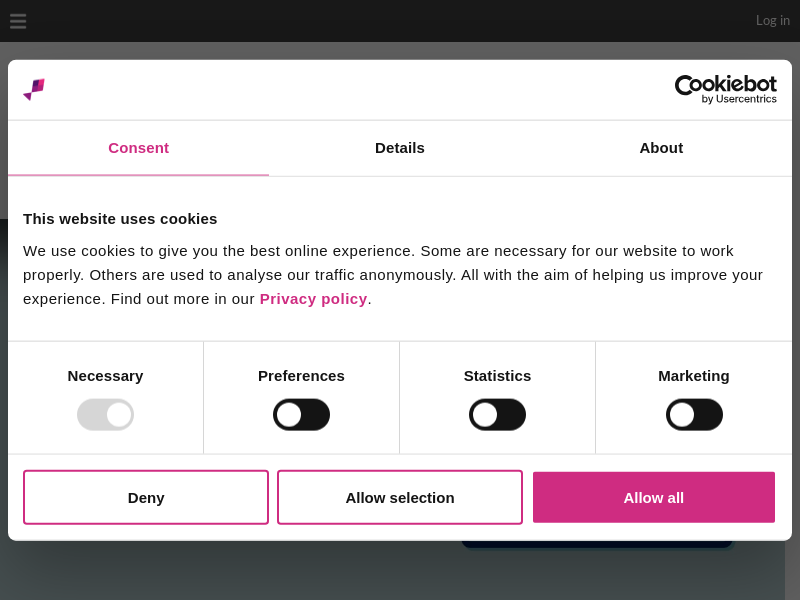Select the About tab
800x600 pixels.
(661, 148)
